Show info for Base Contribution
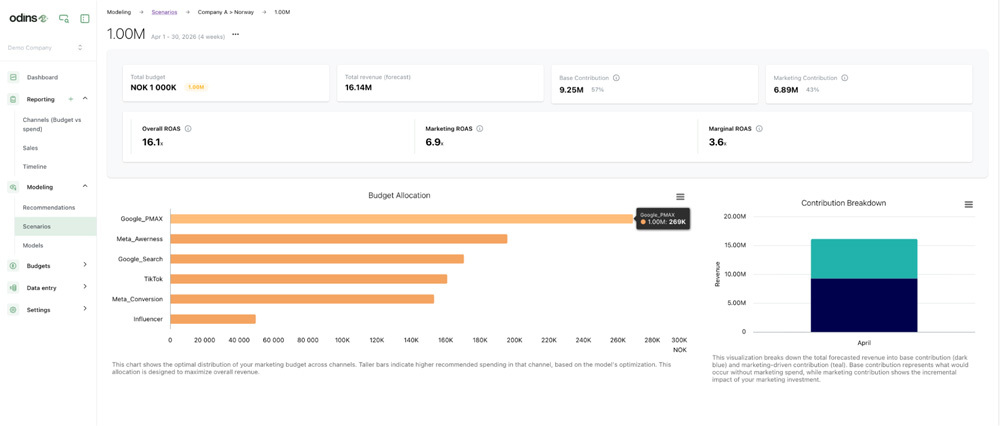Viewport: 1000px width, 426px height. point(616,78)
